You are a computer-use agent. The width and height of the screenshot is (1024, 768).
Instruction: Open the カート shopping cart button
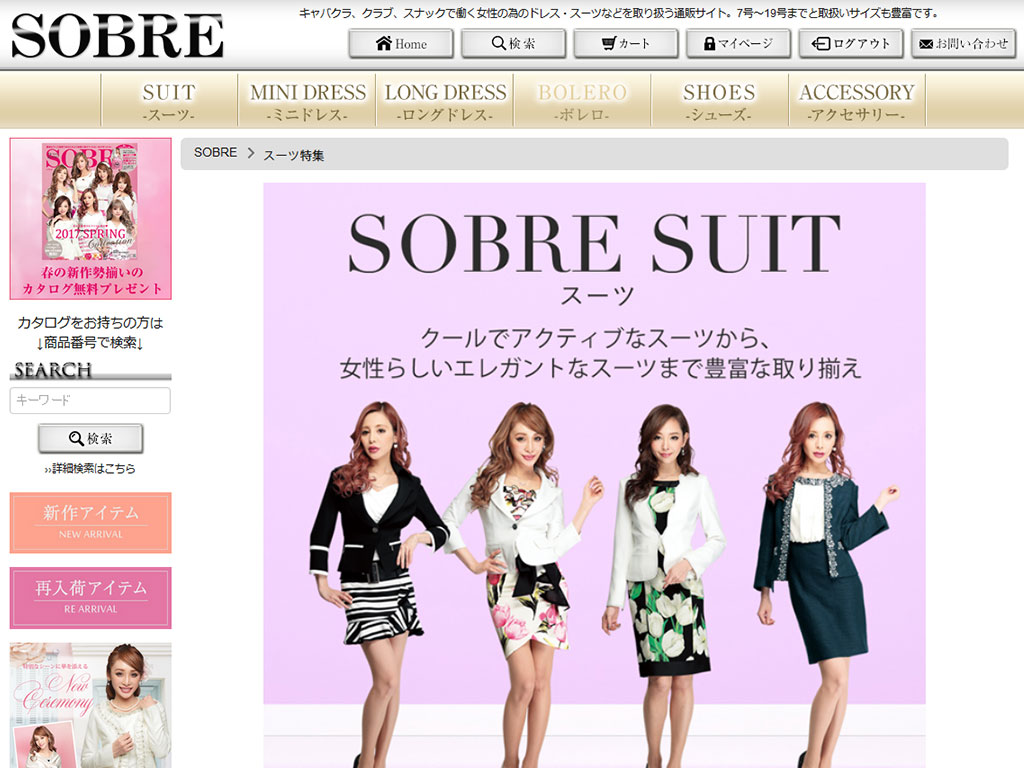(626, 44)
